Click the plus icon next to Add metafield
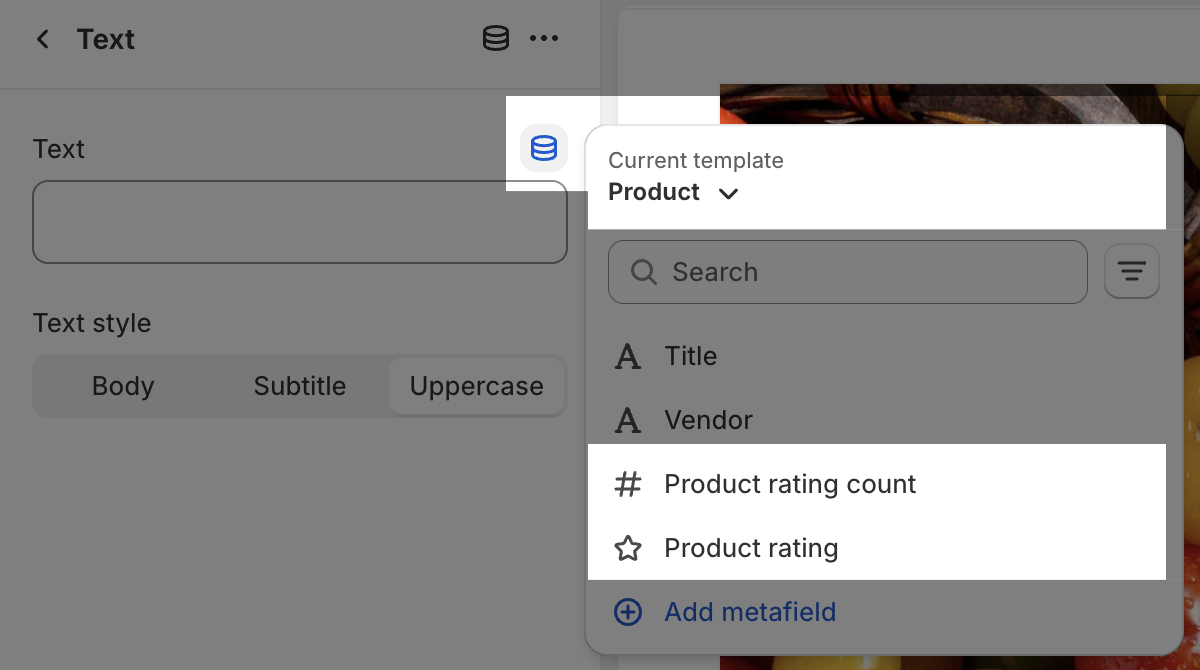This screenshot has height=670, width=1200. point(627,612)
